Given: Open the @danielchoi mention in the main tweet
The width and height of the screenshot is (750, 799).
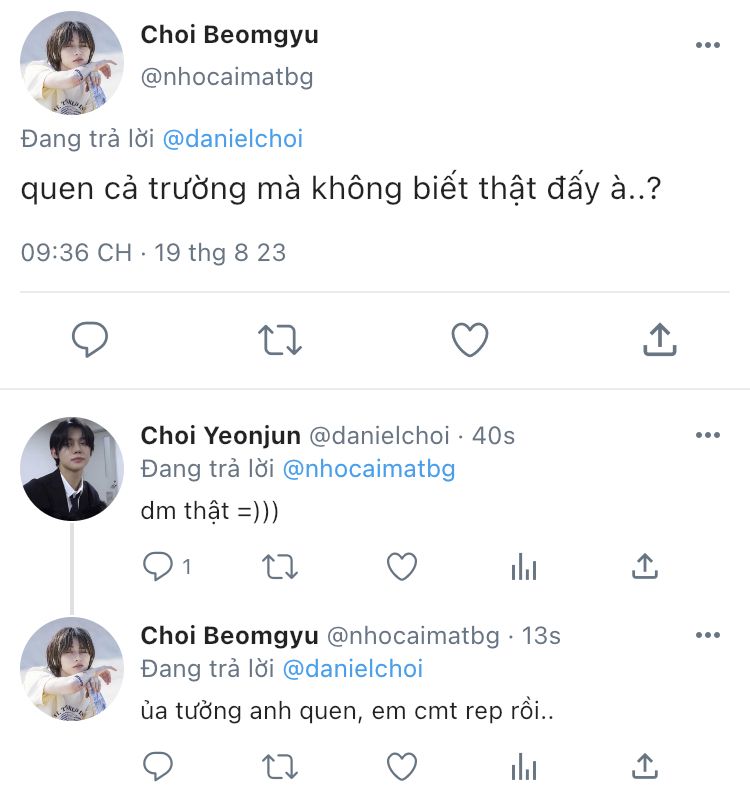Looking at the screenshot, I should tap(232, 140).
